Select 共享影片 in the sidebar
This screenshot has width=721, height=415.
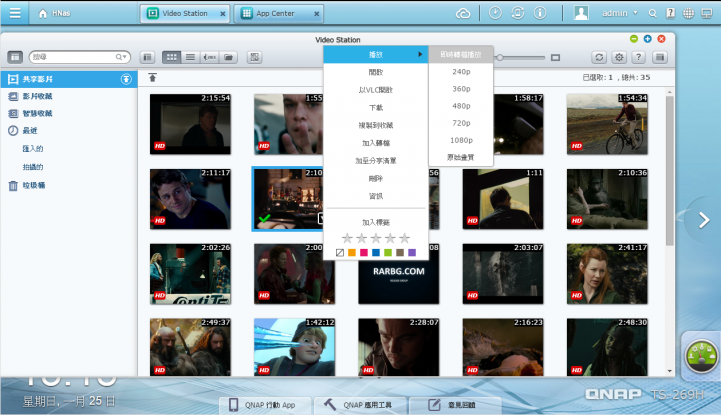(69, 79)
